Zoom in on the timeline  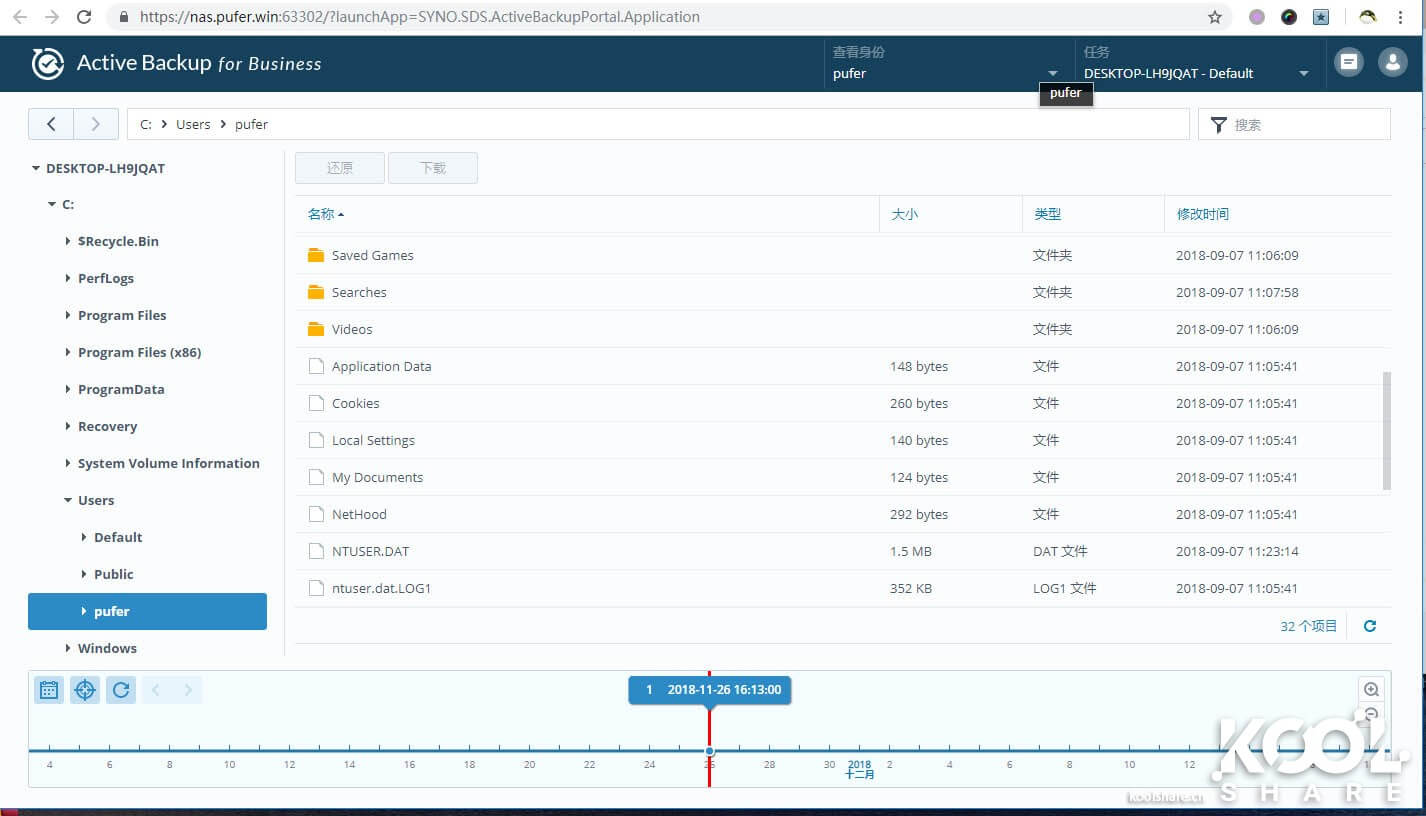click(x=1371, y=689)
